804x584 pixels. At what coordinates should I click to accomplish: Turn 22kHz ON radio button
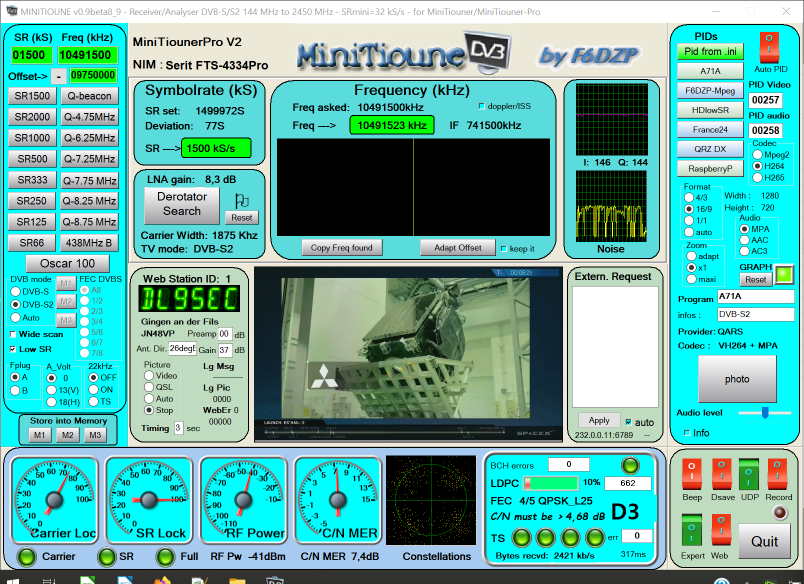click(93, 390)
